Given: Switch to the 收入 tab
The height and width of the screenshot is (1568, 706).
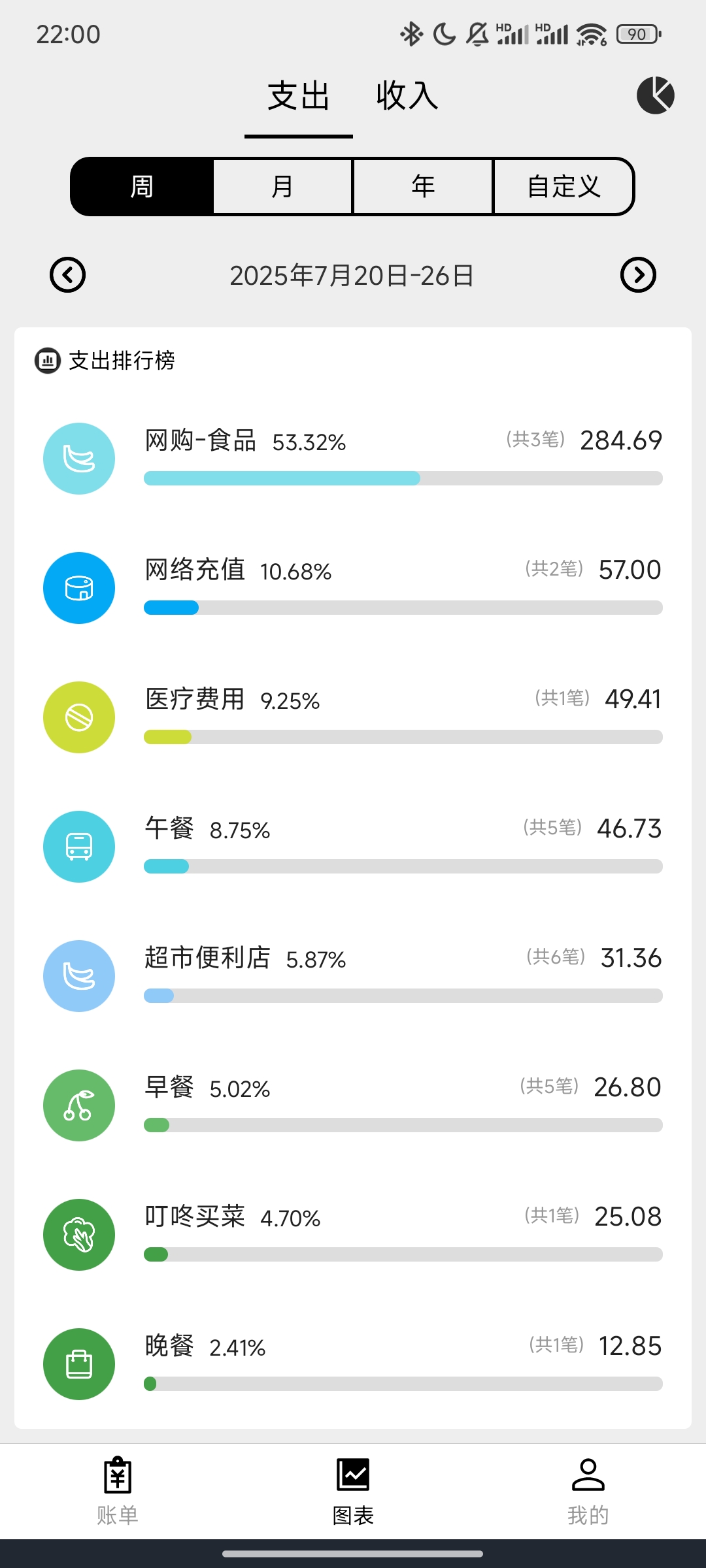Looking at the screenshot, I should (x=407, y=96).
